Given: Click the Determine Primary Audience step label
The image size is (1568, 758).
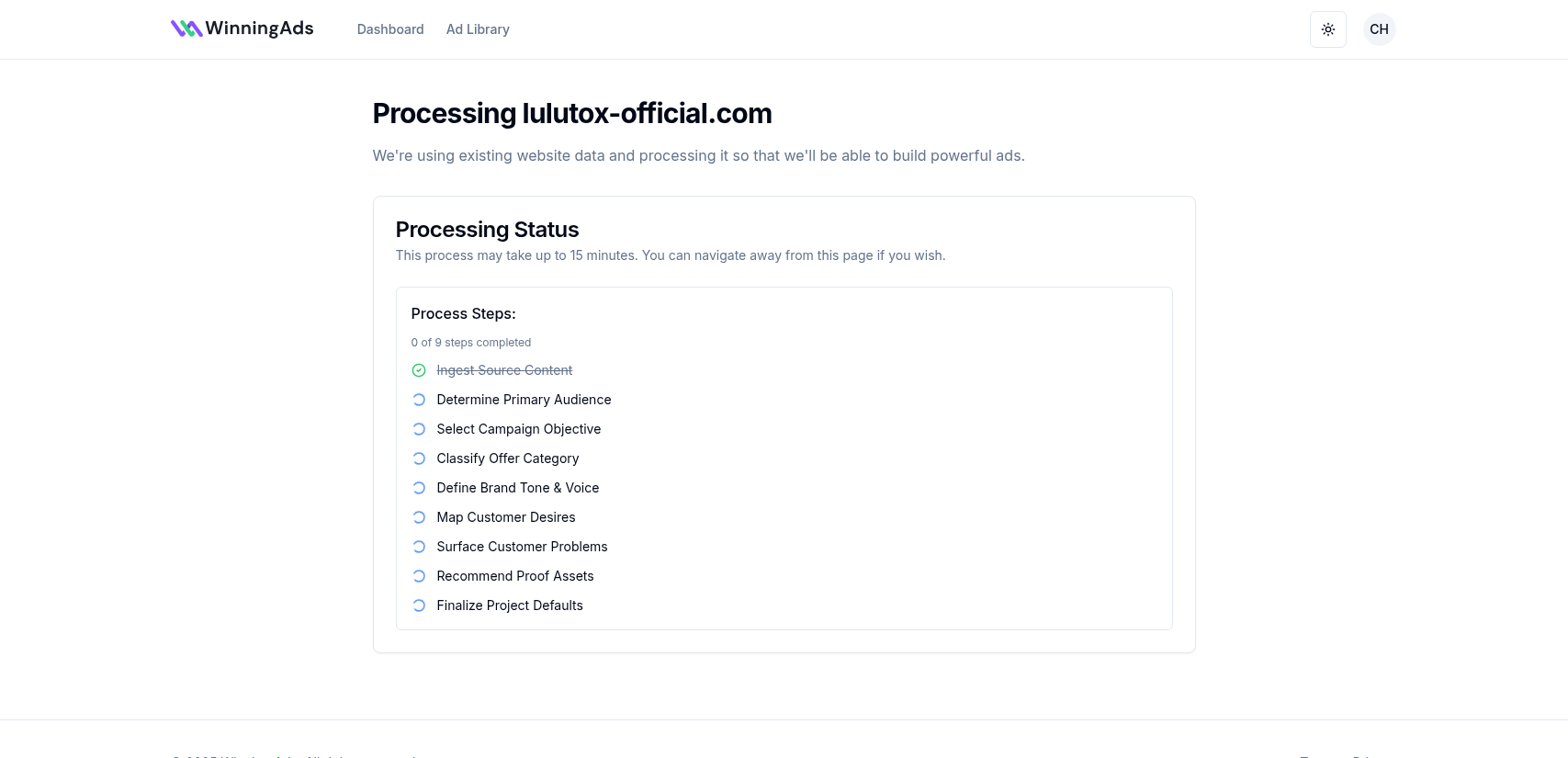Looking at the screenshot, I should [x=524, y=400].
